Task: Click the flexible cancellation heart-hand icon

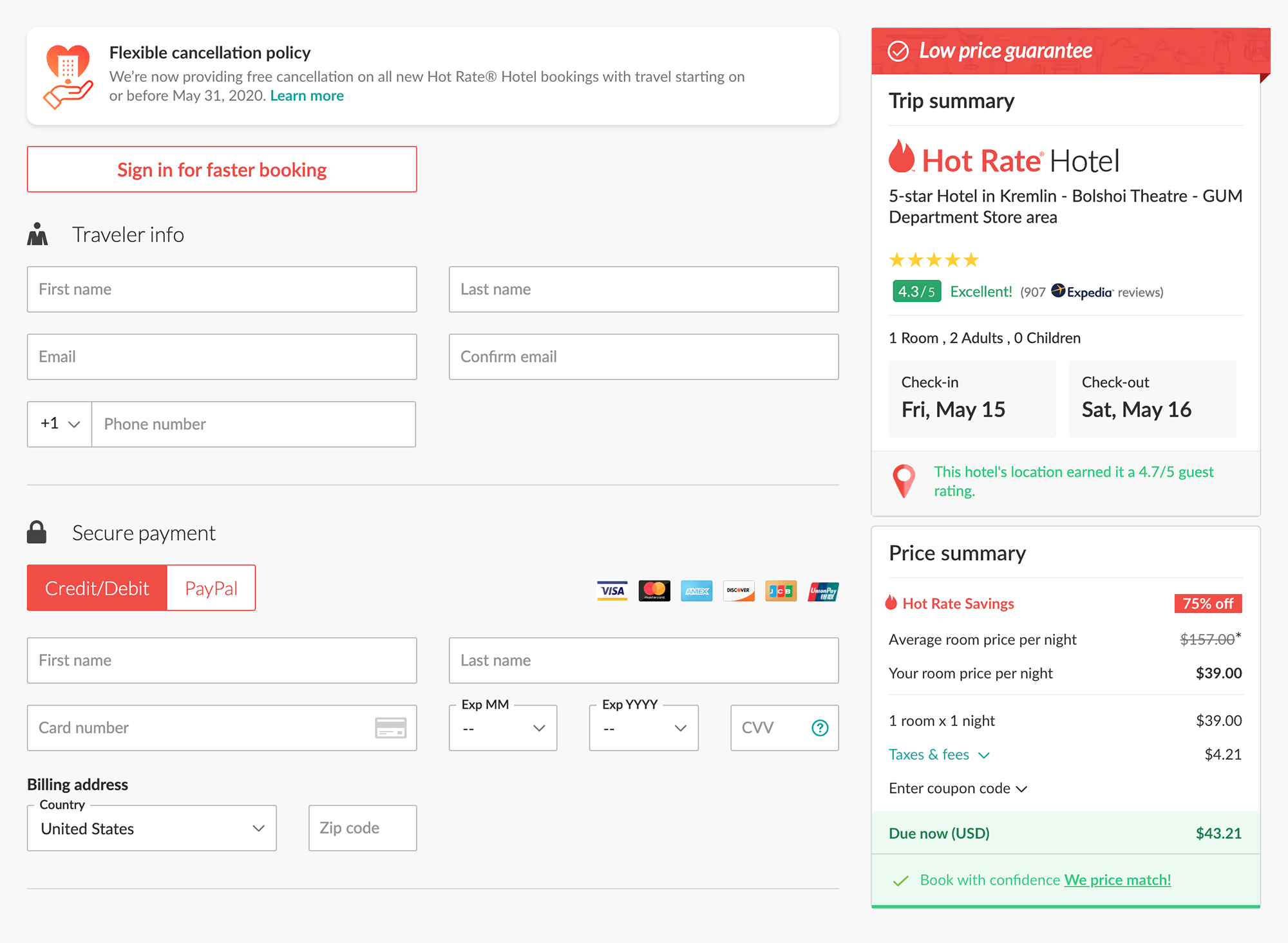Action: 68,77
